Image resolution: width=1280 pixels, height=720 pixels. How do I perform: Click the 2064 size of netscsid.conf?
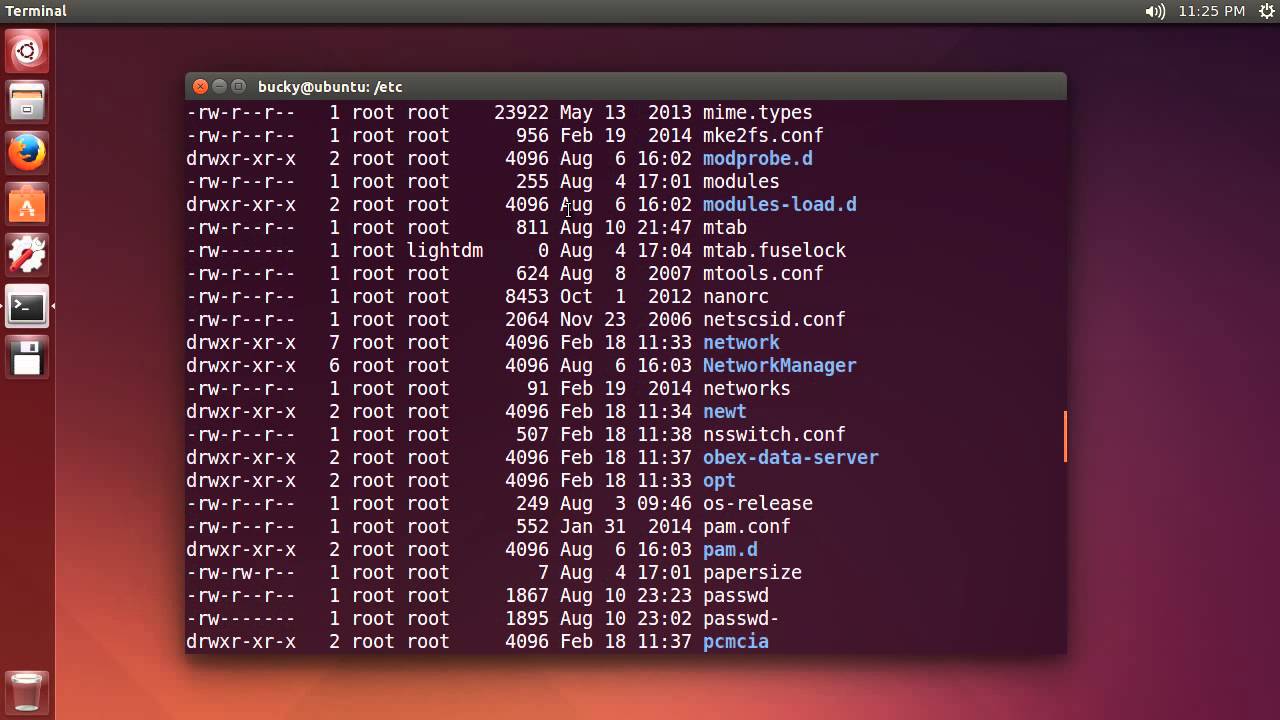pyautogui.click(x=527, y=319)
